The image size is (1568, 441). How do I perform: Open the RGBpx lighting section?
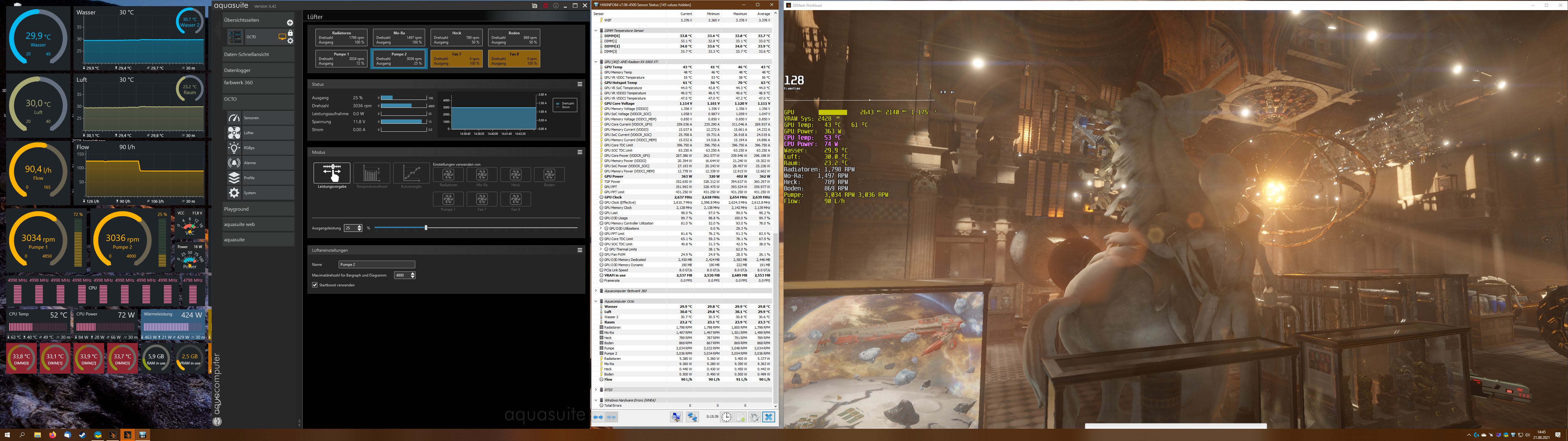pos(260,147)
